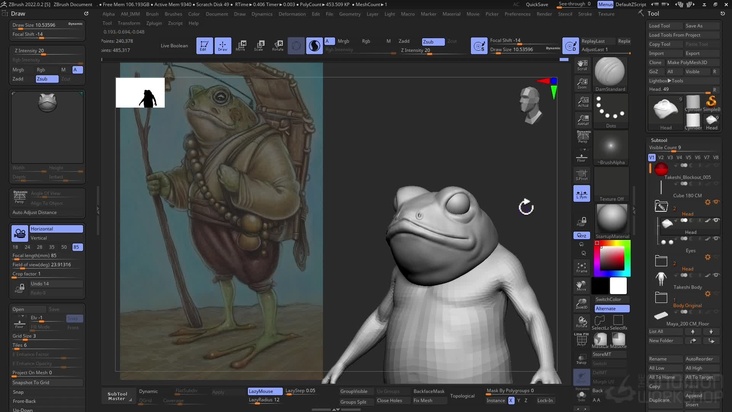This screenshot has height=412, width=732.
Task: Click the Frame mesh icon
Action: [582, 267]
